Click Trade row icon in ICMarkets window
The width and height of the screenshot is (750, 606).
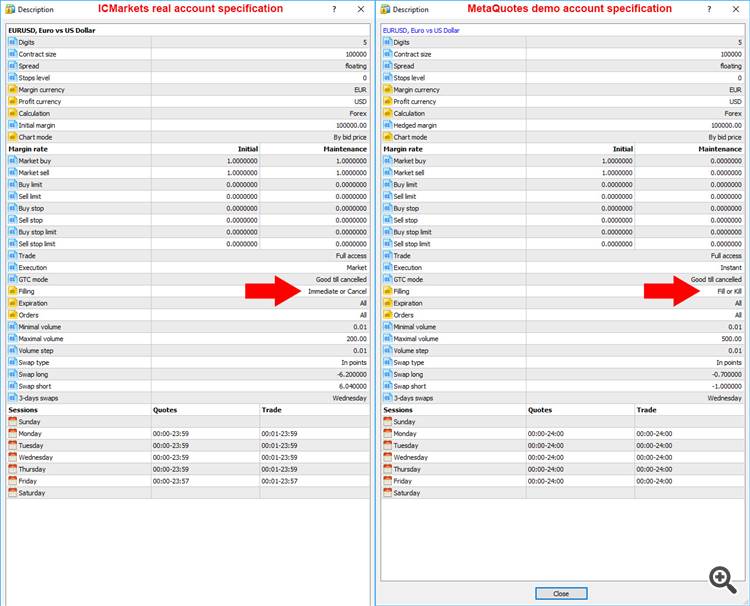coord(12,255)
